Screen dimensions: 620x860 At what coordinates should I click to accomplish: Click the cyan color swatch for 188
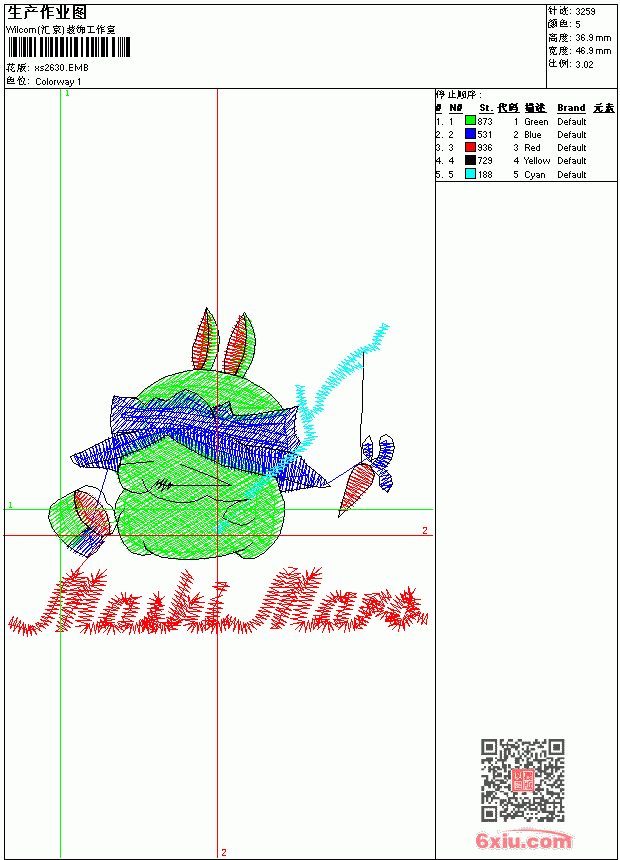pyautogui.click(x=470, y=174)
